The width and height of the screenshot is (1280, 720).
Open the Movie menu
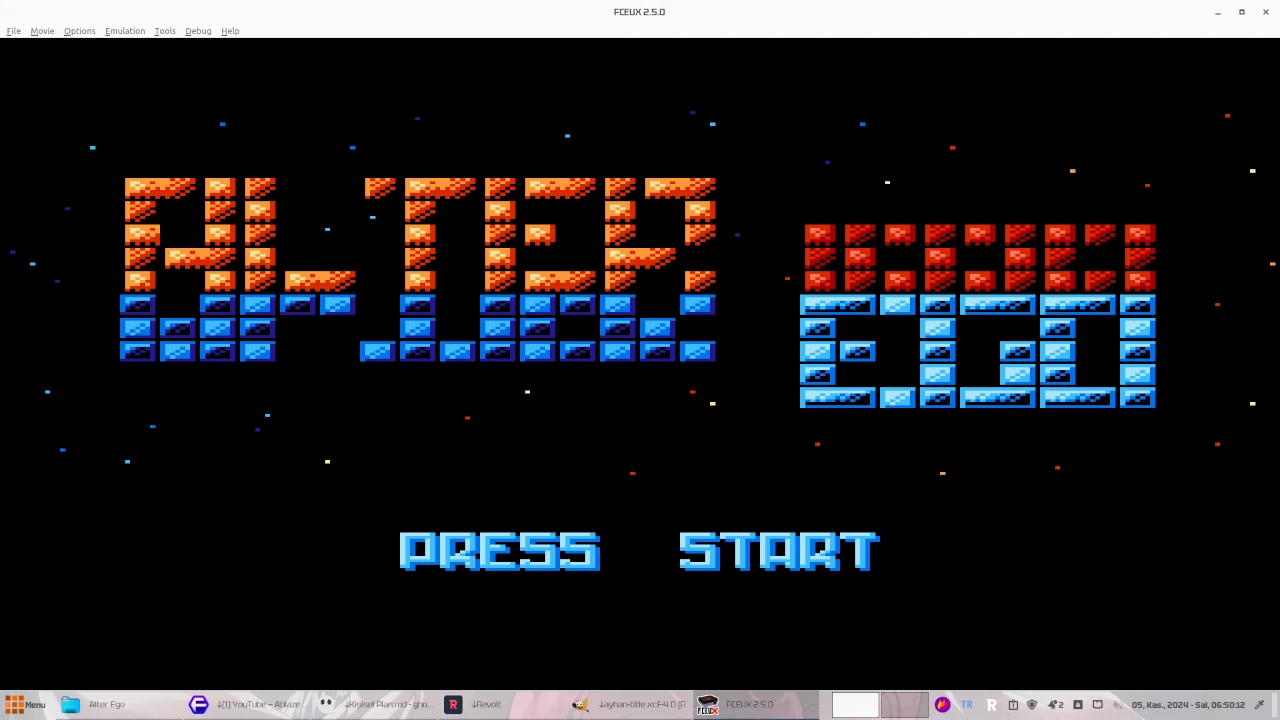[x=42, y=31]
